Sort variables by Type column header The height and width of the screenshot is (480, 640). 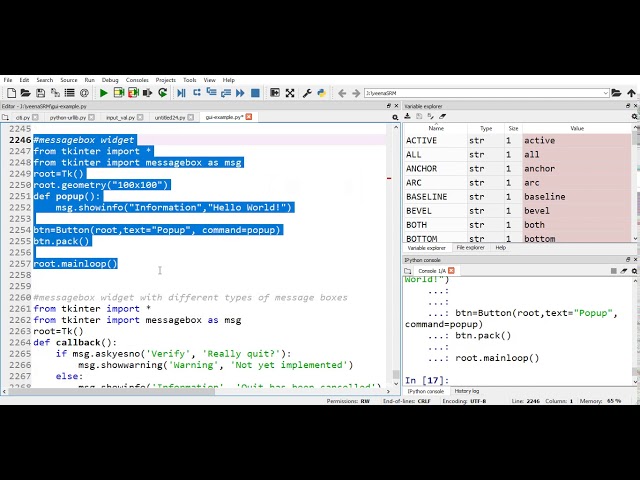point(486,128)
